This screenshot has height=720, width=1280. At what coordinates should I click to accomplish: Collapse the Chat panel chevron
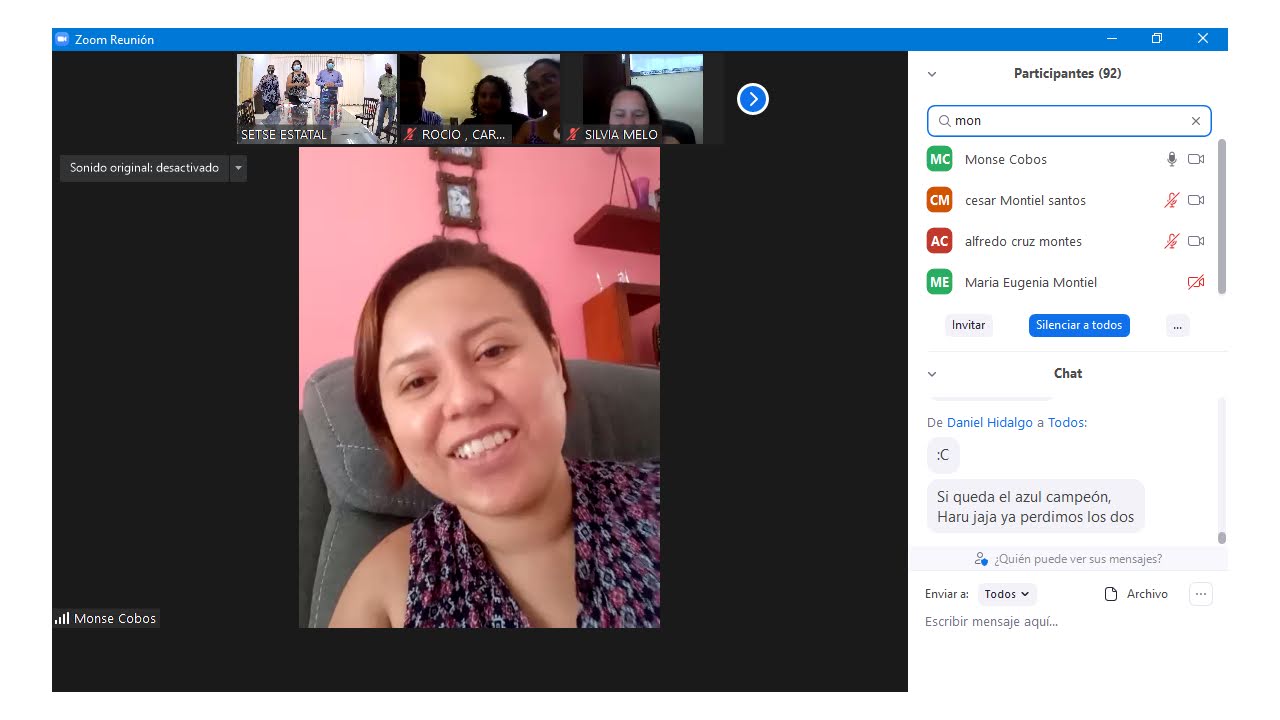pyautogui.click(x=932, y=374)
